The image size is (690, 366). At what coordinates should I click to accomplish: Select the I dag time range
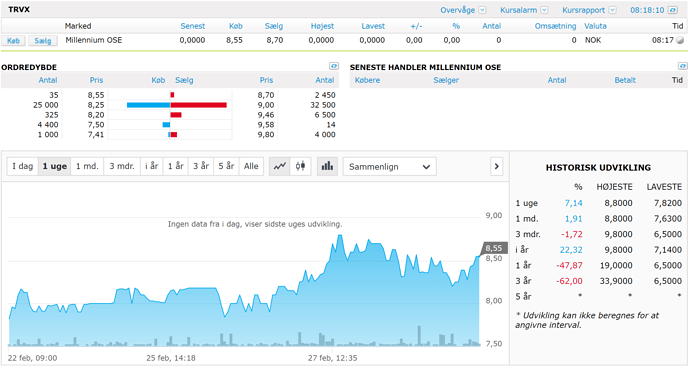tap(23, 166)
